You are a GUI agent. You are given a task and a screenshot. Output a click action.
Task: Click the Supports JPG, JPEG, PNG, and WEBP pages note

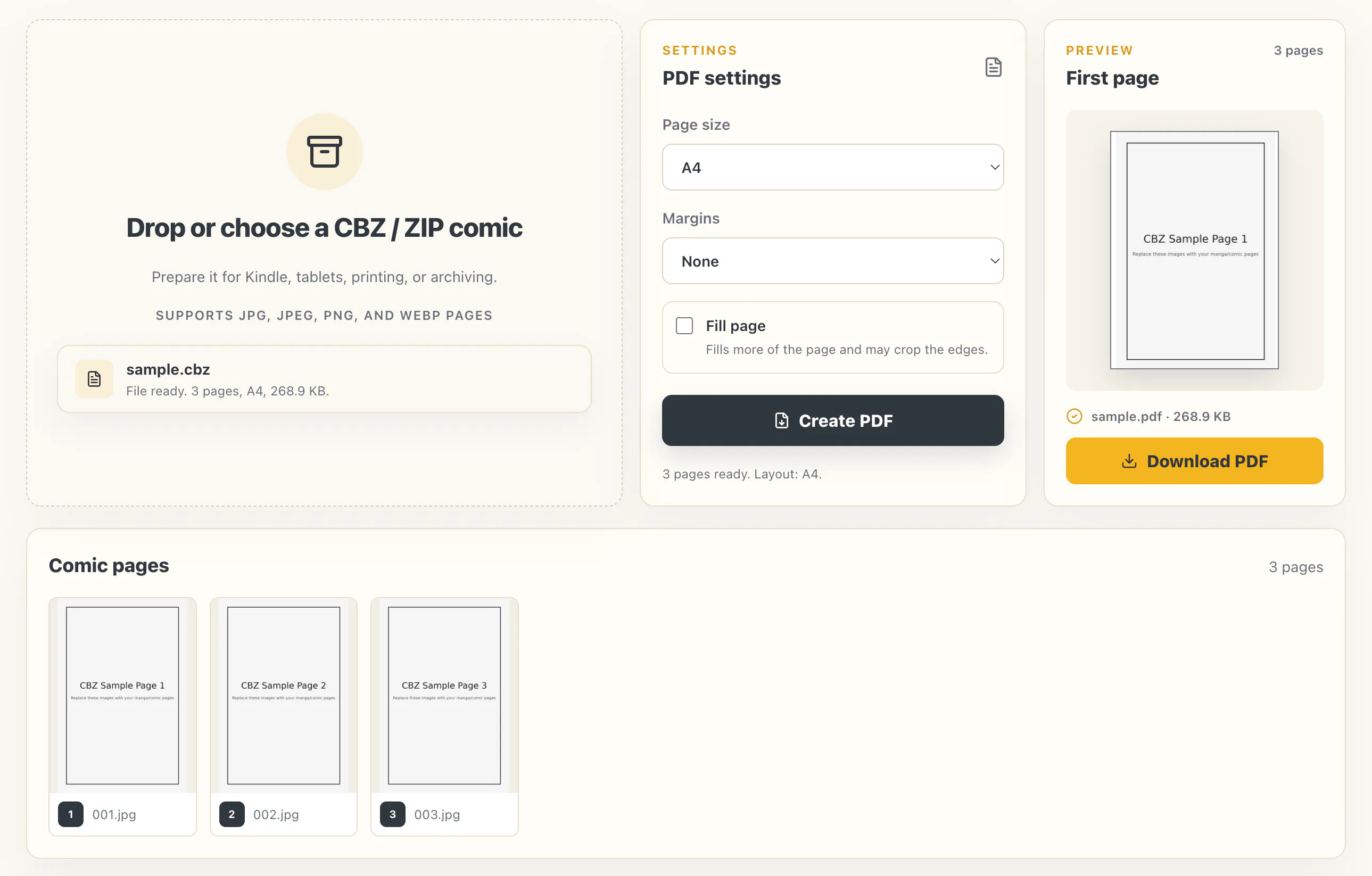324,315
